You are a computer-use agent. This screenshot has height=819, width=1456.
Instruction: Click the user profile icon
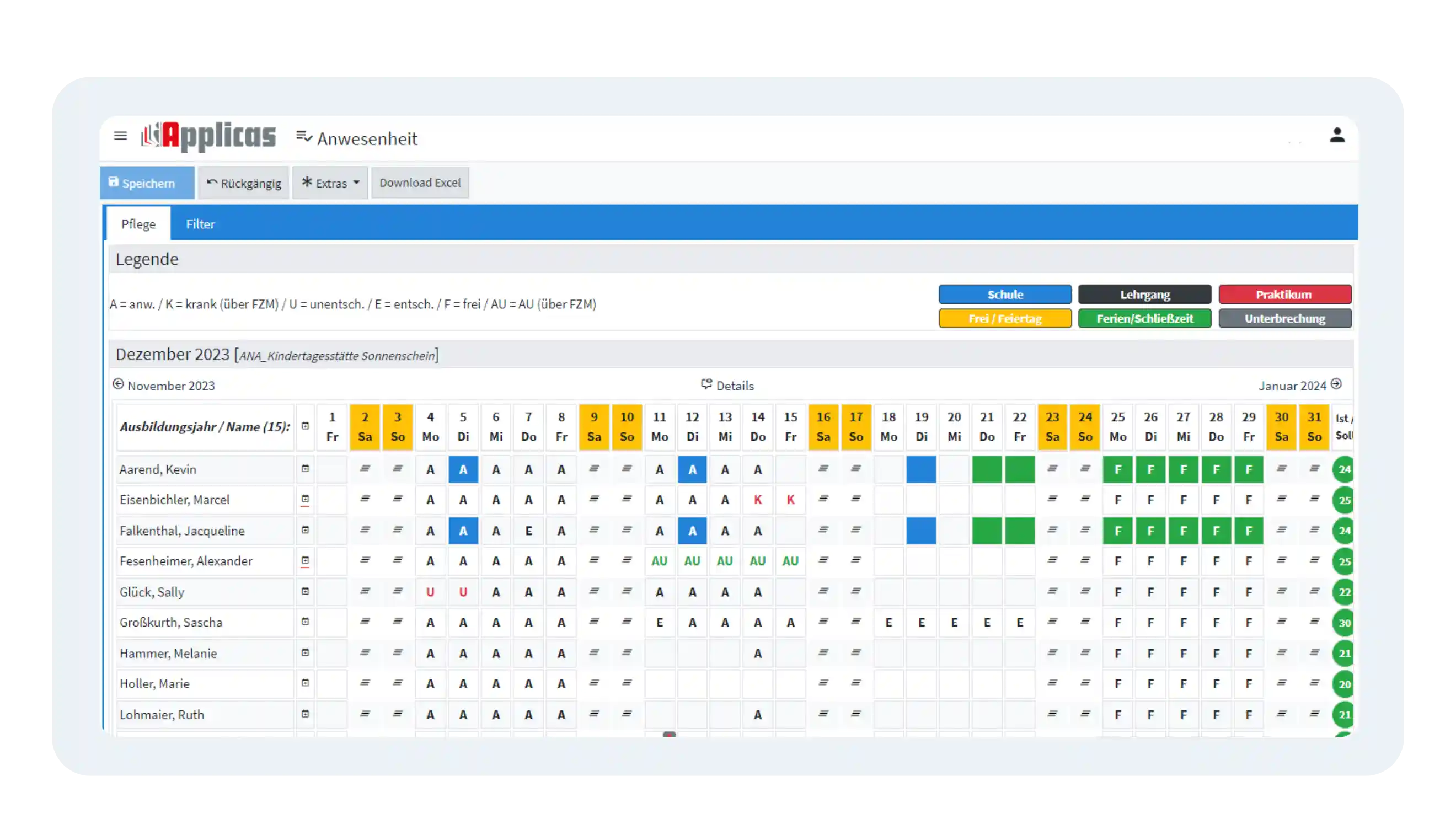coord(1337,136)
